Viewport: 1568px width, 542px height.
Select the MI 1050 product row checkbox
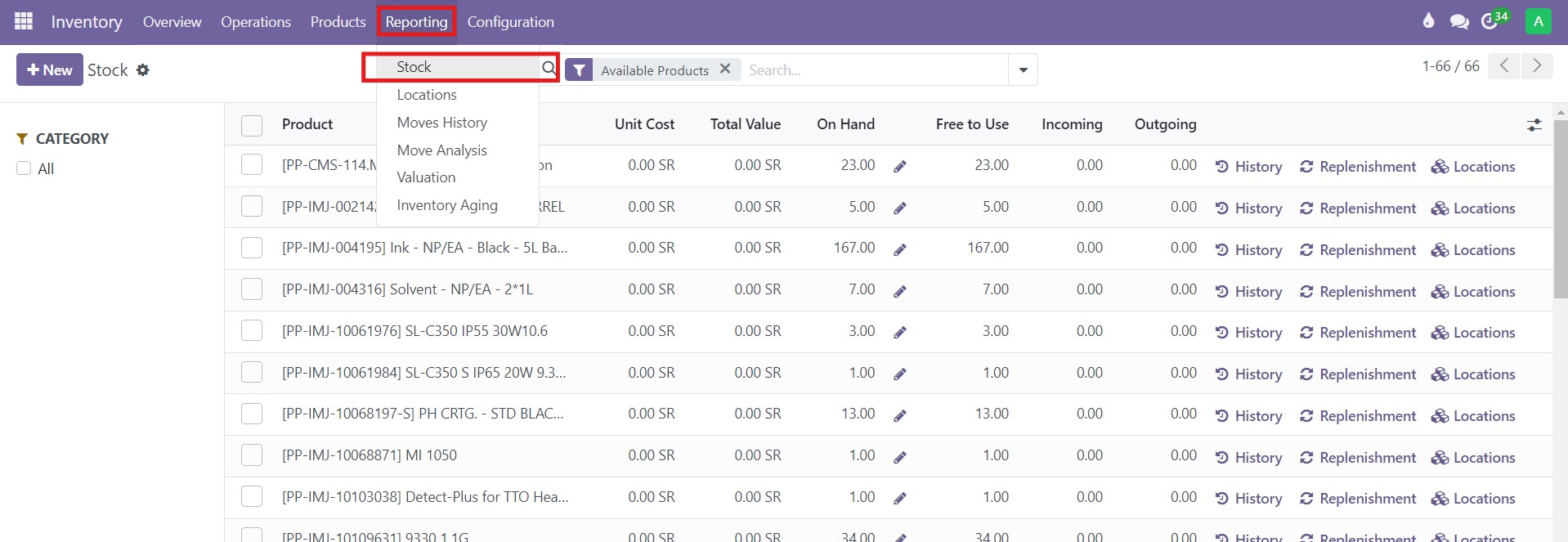[x=252, y=455]
